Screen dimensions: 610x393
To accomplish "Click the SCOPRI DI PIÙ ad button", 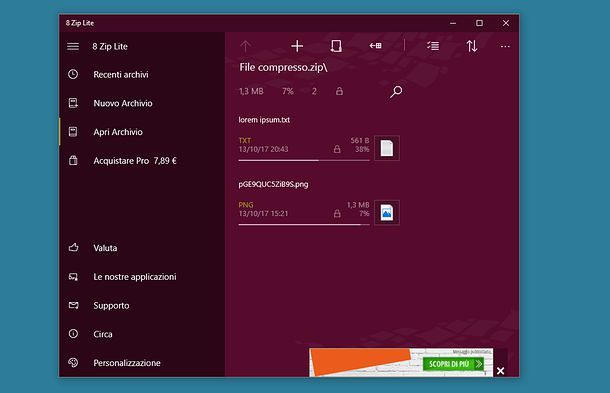I will pos(453,364).
